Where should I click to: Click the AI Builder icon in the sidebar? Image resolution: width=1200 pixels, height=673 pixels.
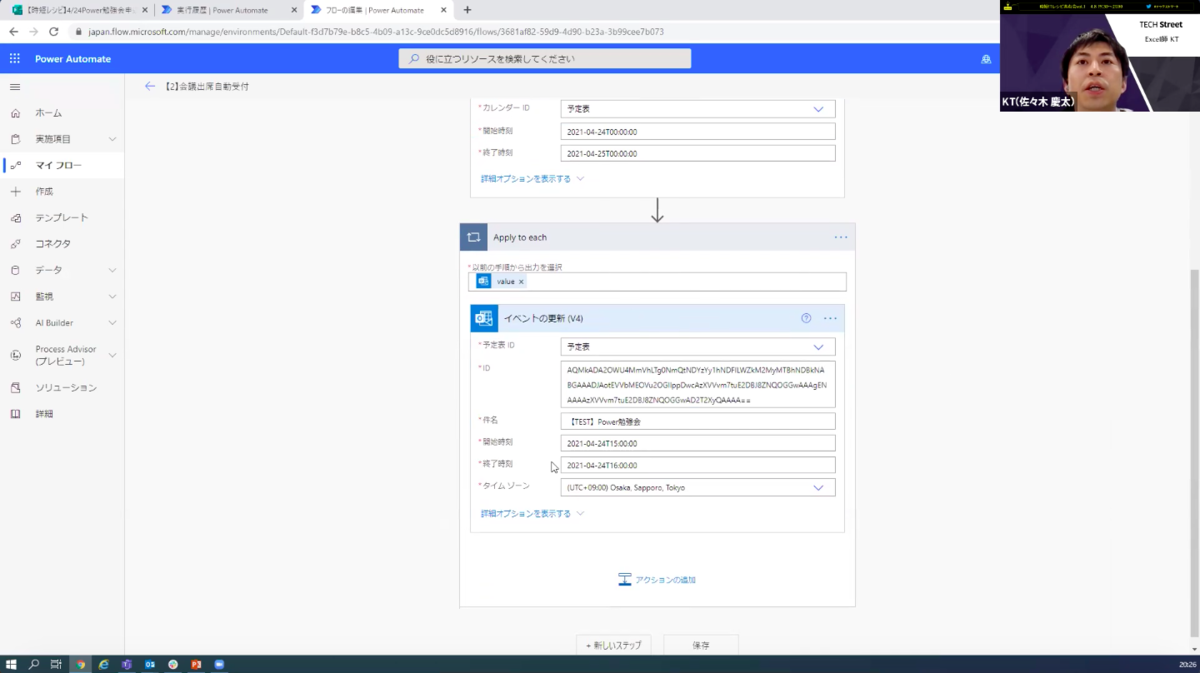15,323
